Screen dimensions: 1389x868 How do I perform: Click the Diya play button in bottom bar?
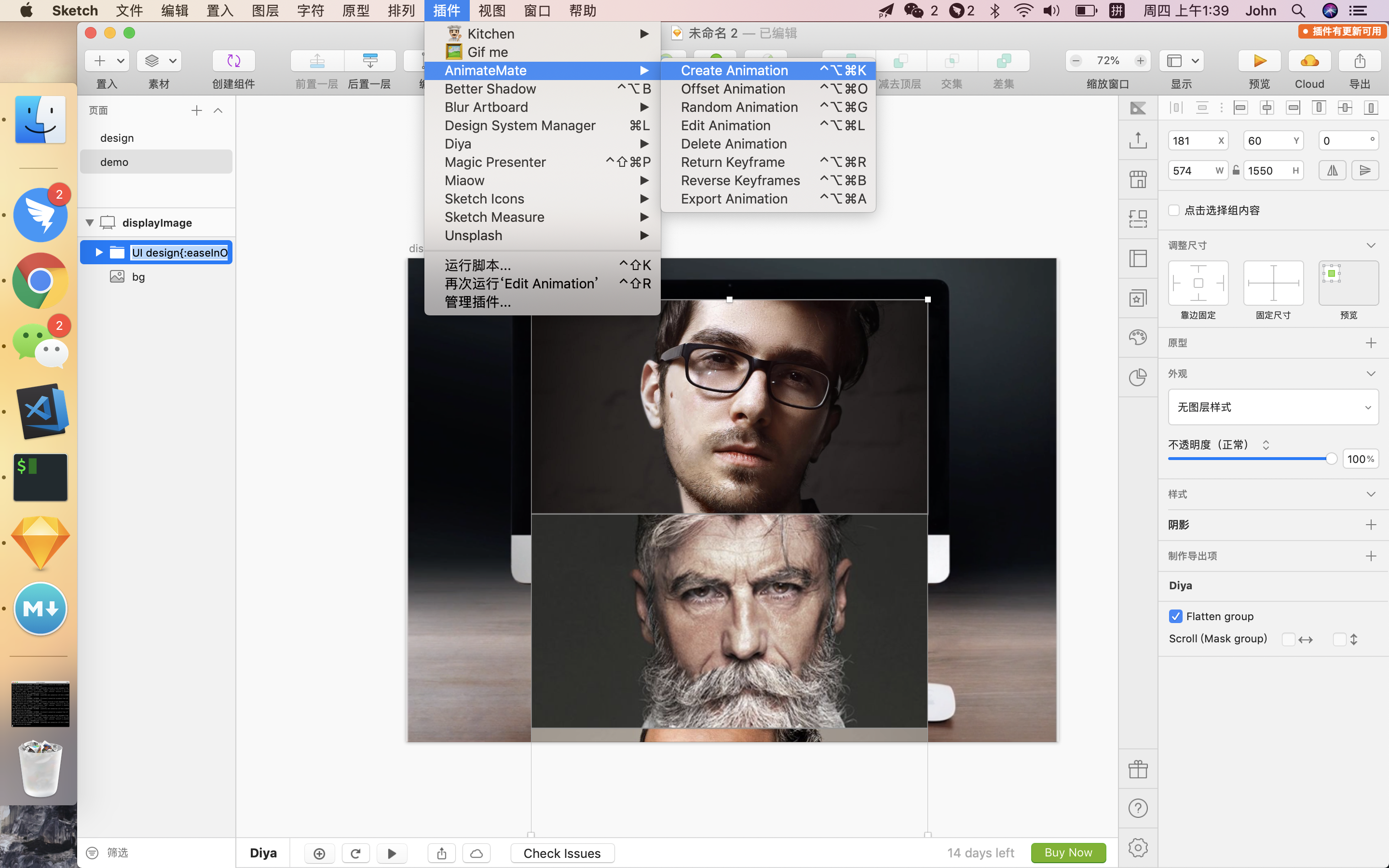coord(392,853)
